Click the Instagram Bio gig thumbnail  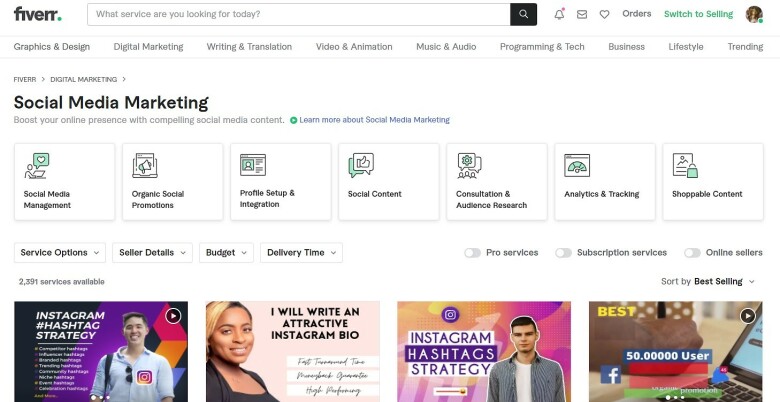(292, 351)
